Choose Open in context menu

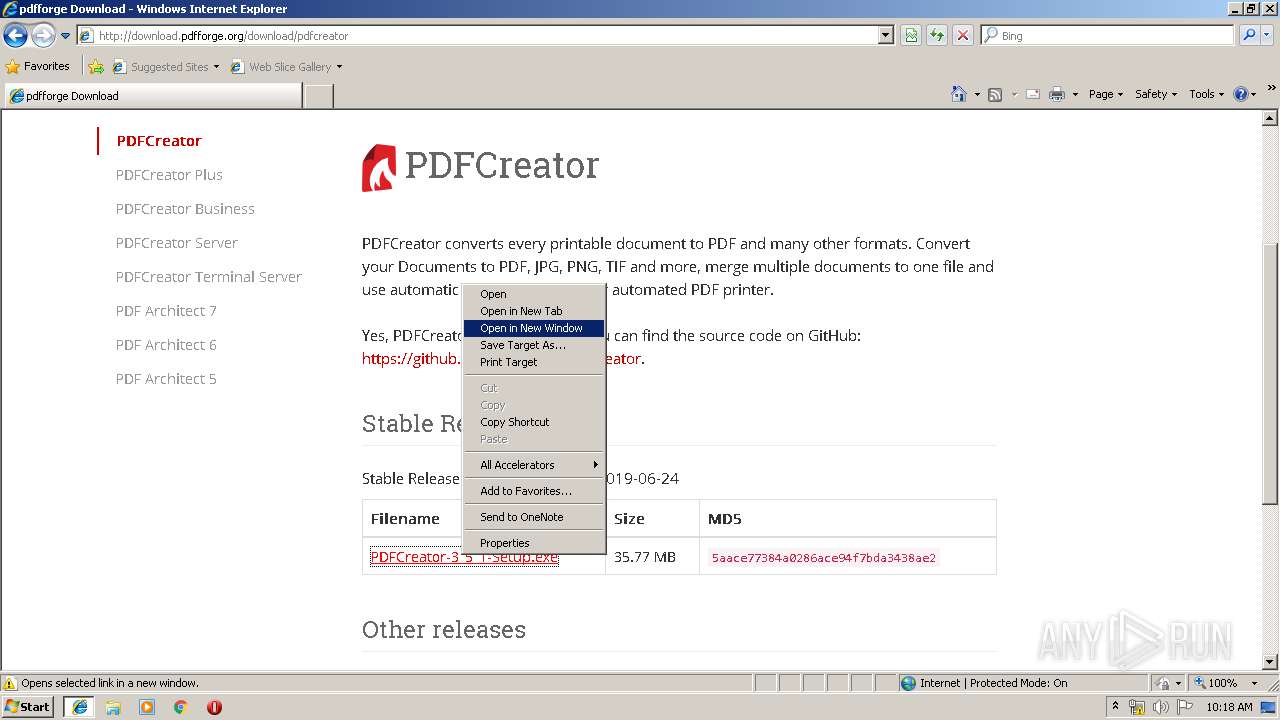pos(534,294)
